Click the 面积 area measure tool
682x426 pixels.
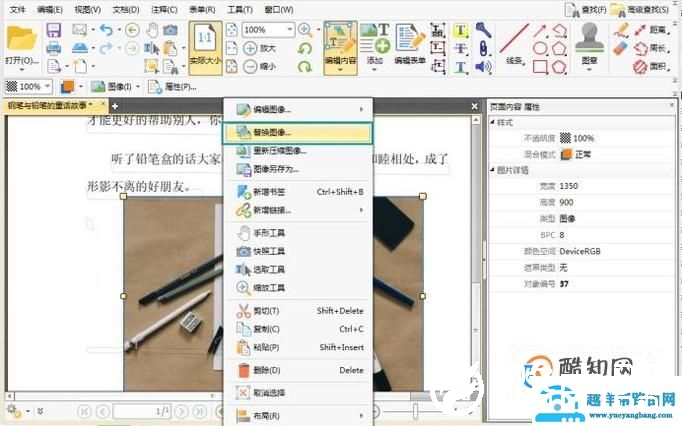(x=650, y=67)
